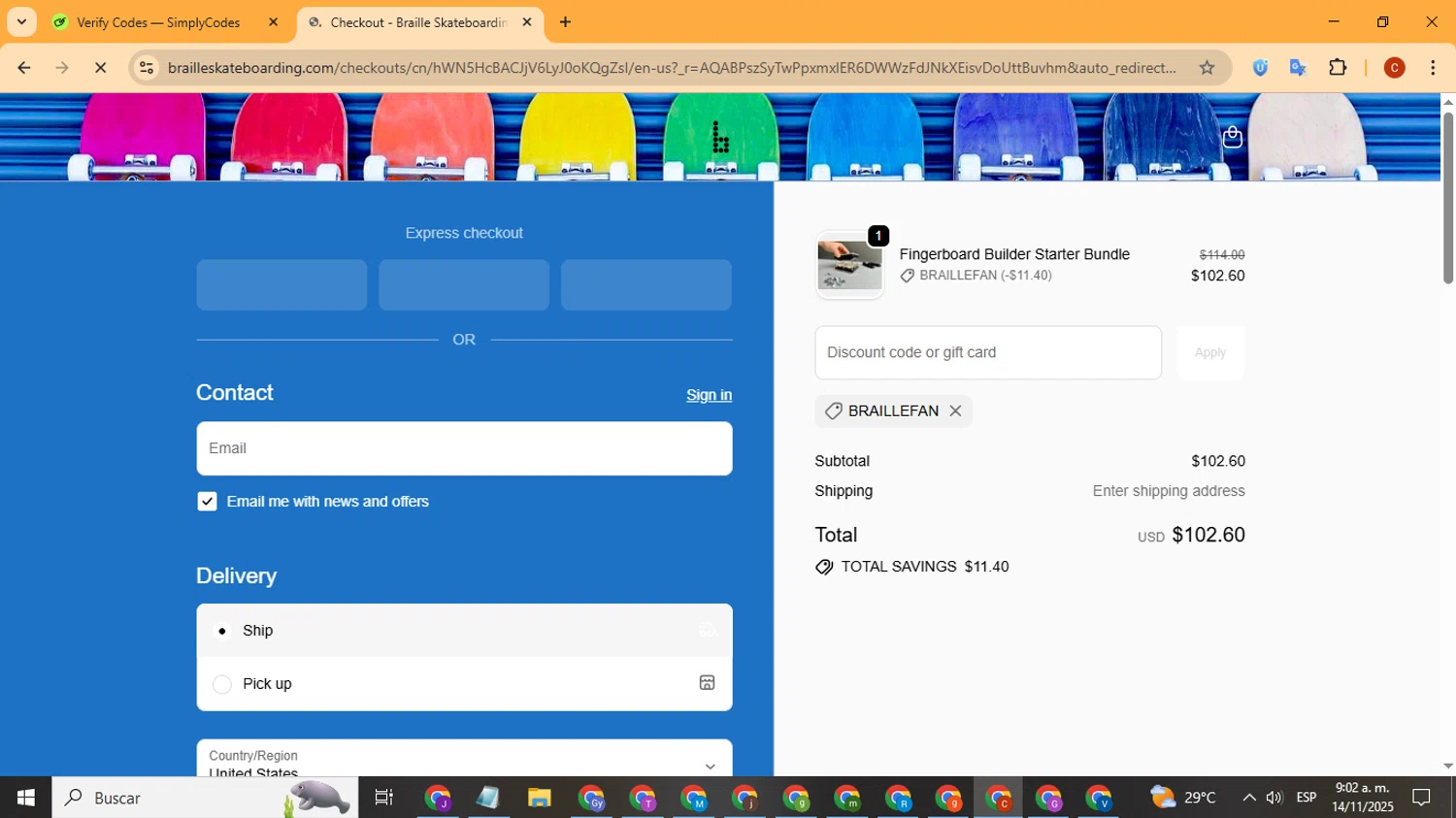Close the Verify Codes tab

tap(273, 22)
